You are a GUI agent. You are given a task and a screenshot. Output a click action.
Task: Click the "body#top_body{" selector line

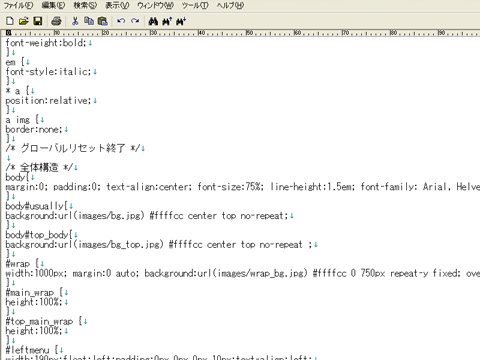(x=39, y=235)
